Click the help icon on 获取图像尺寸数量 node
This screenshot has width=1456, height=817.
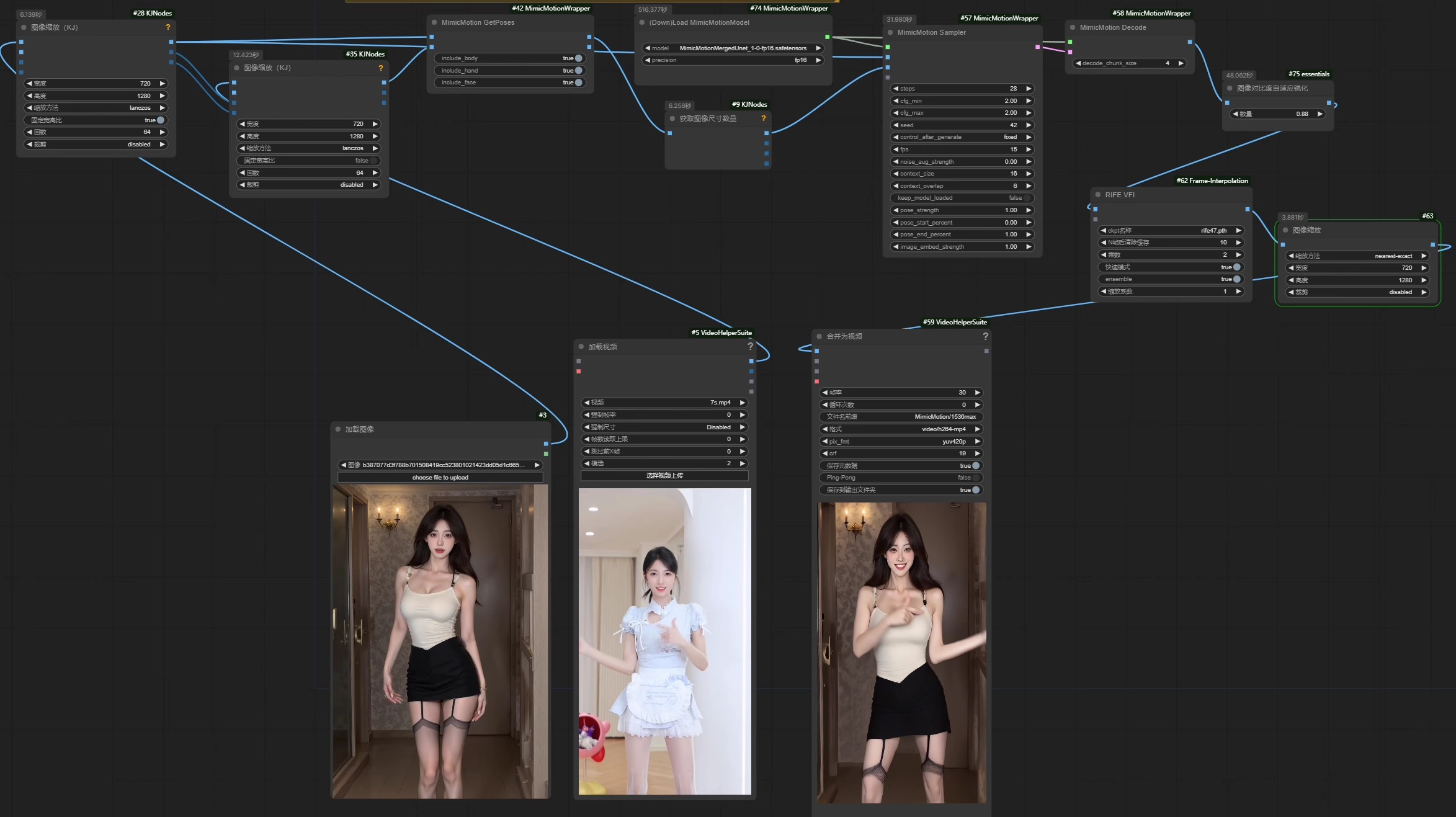click(764, 118)
